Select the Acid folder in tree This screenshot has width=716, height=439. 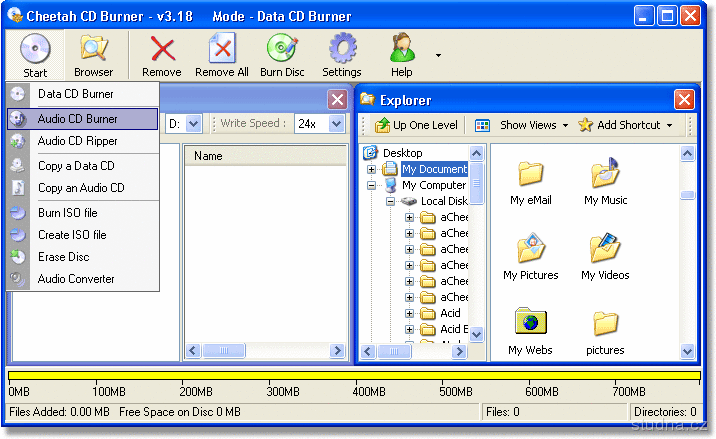450,313
